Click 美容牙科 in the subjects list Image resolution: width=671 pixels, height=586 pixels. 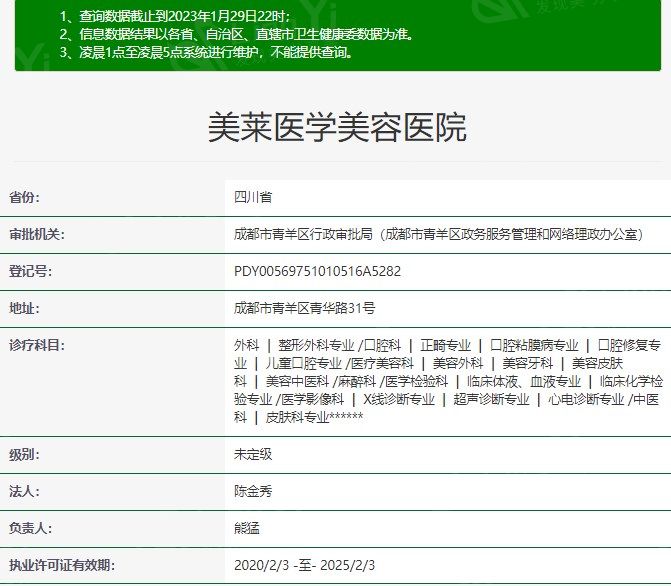[x=527, y=363]
